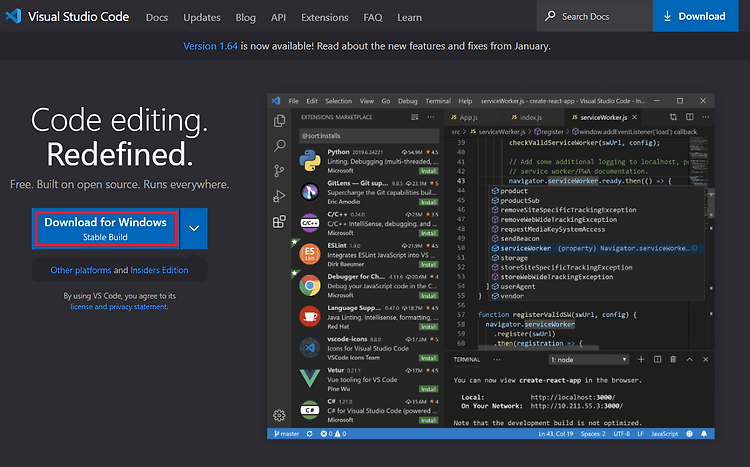This screenshot has height=467, width=750.
Task: Click the split terminal icon
Action: (x=658, y=359)
